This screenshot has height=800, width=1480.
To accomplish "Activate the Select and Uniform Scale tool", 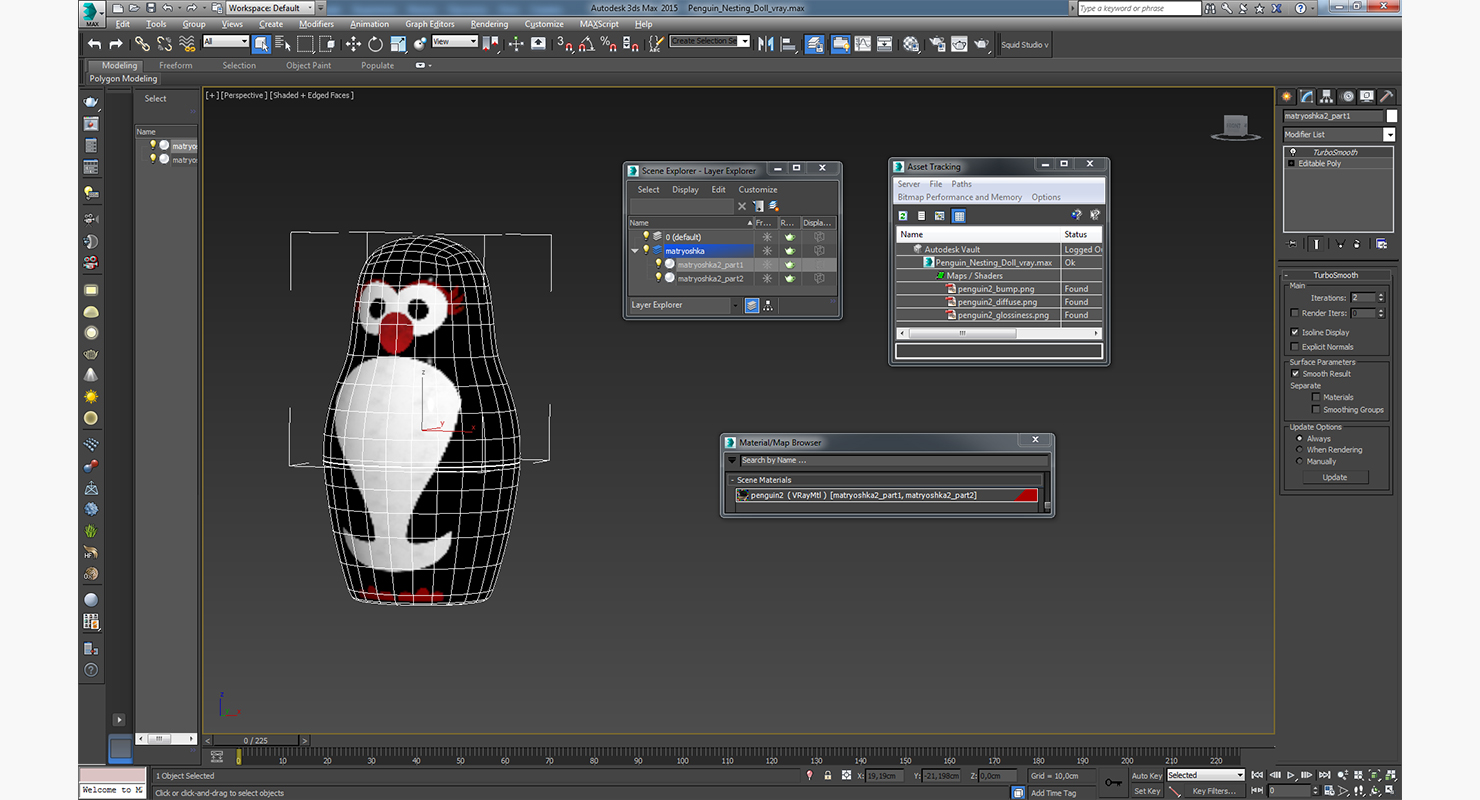I will pyautogui.click(x=398, y=44).
